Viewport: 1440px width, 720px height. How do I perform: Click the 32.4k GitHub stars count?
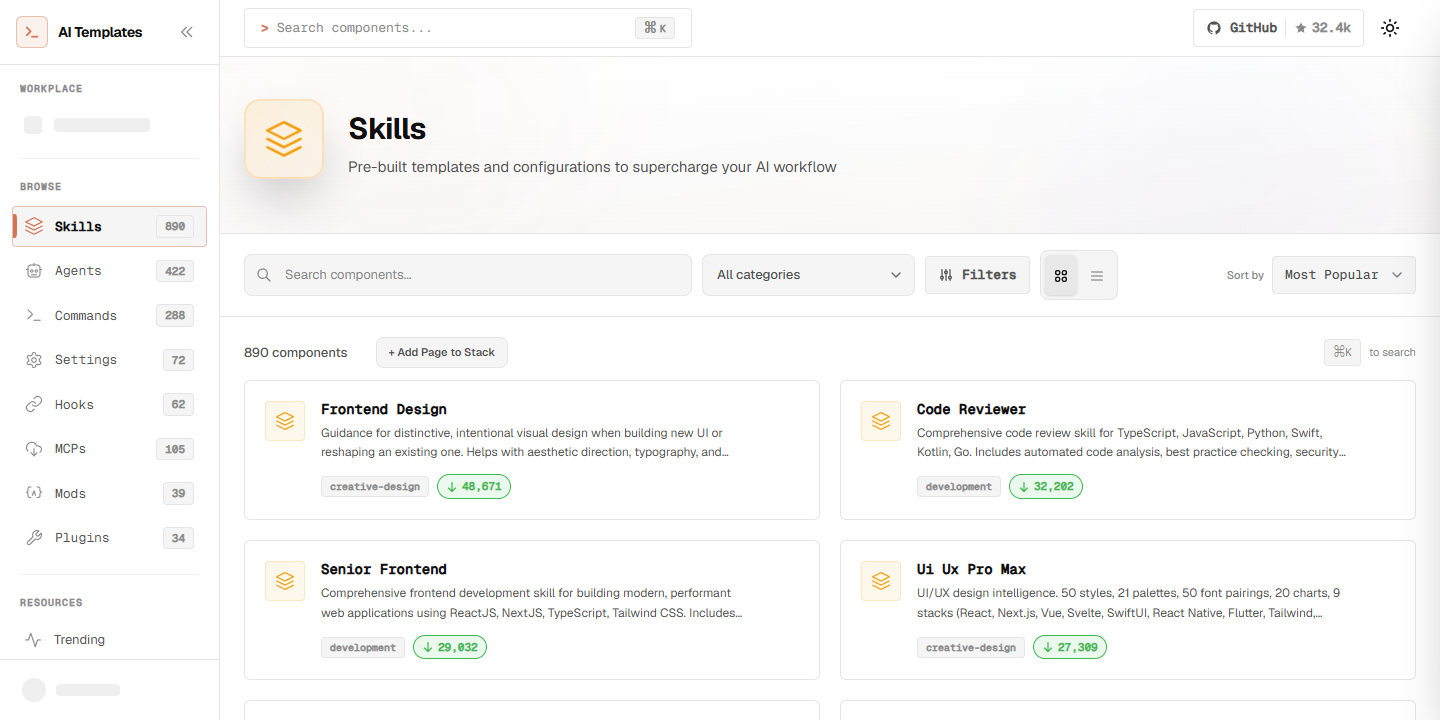click(1323, 28)
